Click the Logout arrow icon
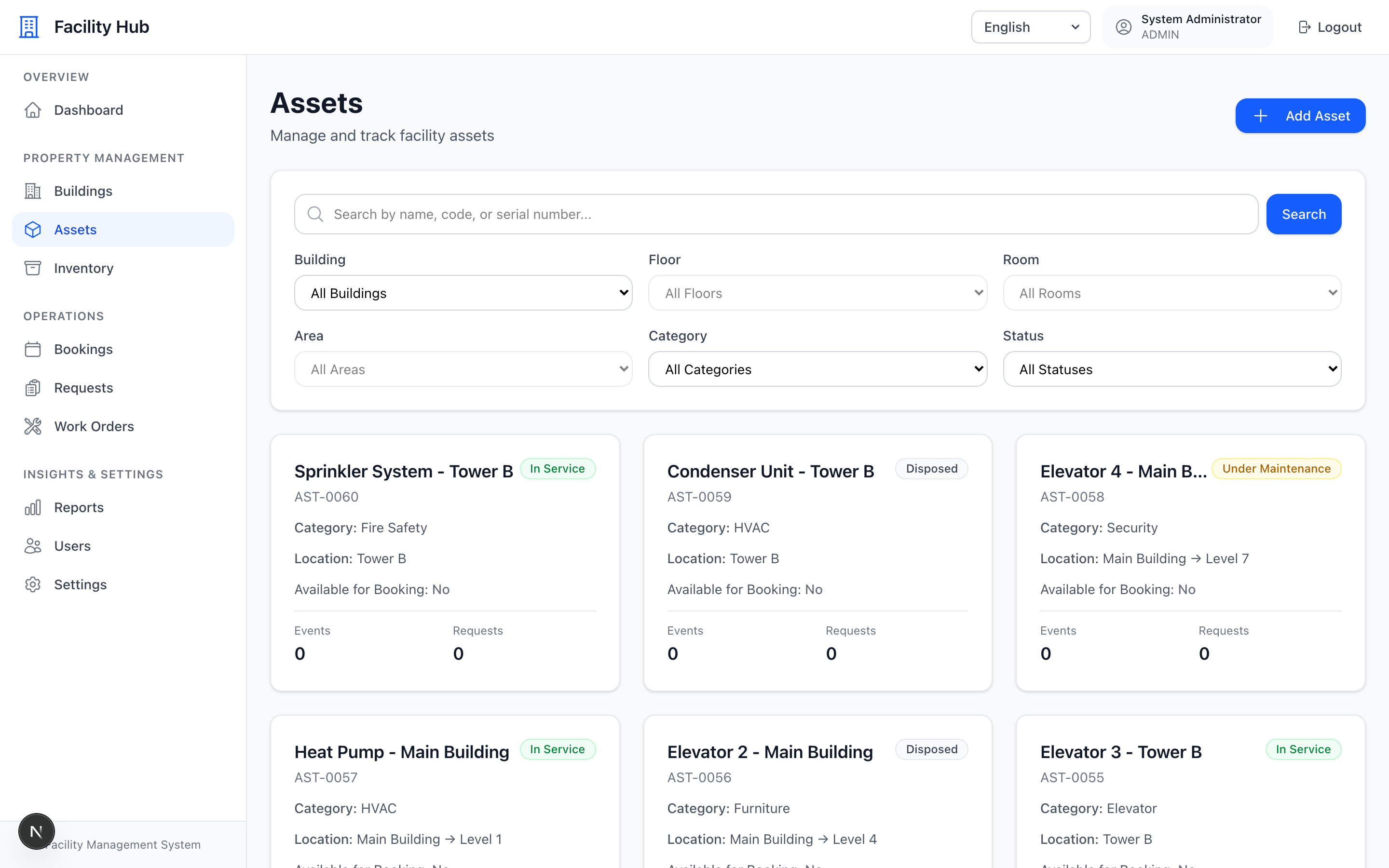The height and width of the screenshot is (868, 1389). point(1304,27)
